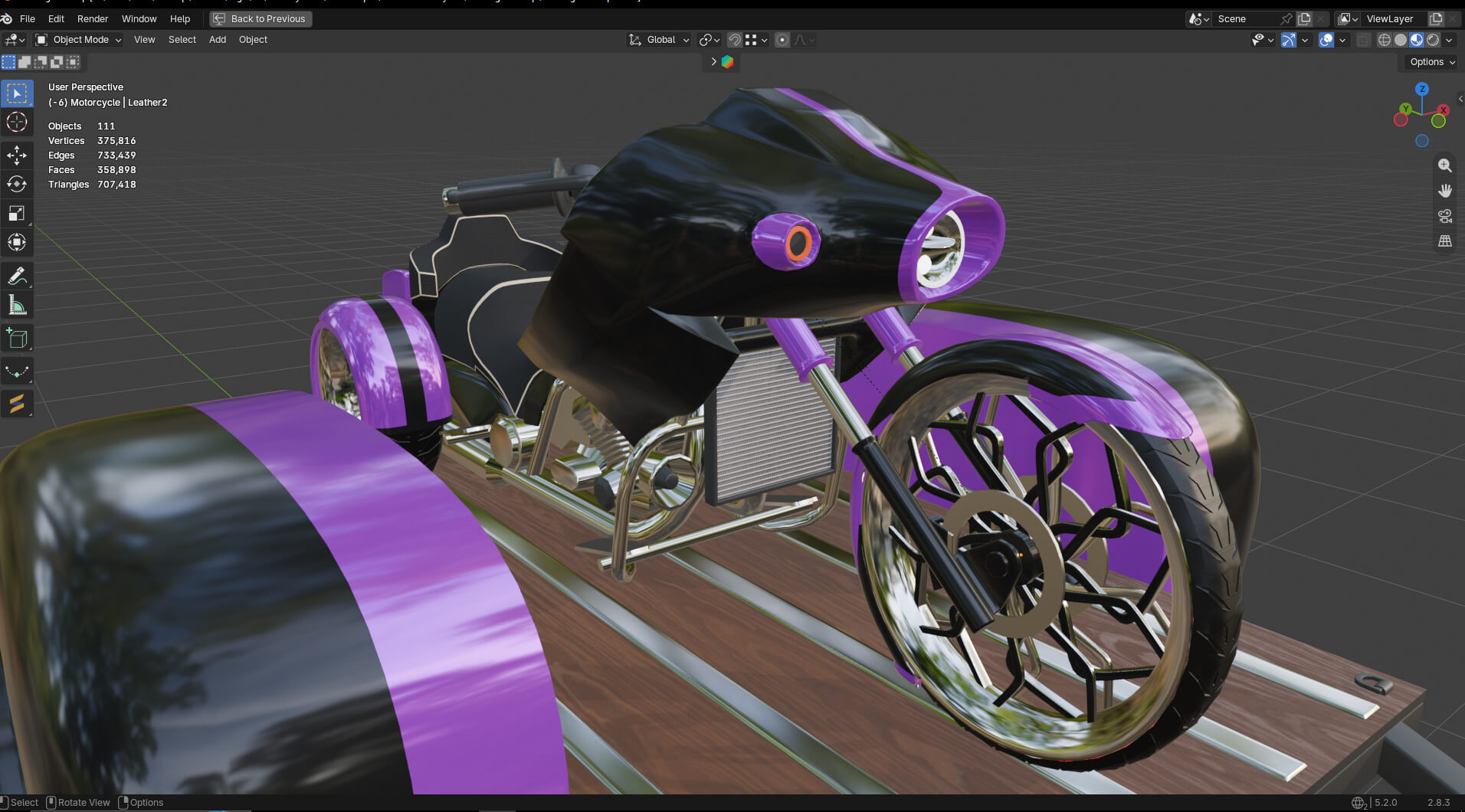Open Global transform orientation dropdown
Screen dimensions: 1465x812
pyautogui.click(x=659, y=40)
